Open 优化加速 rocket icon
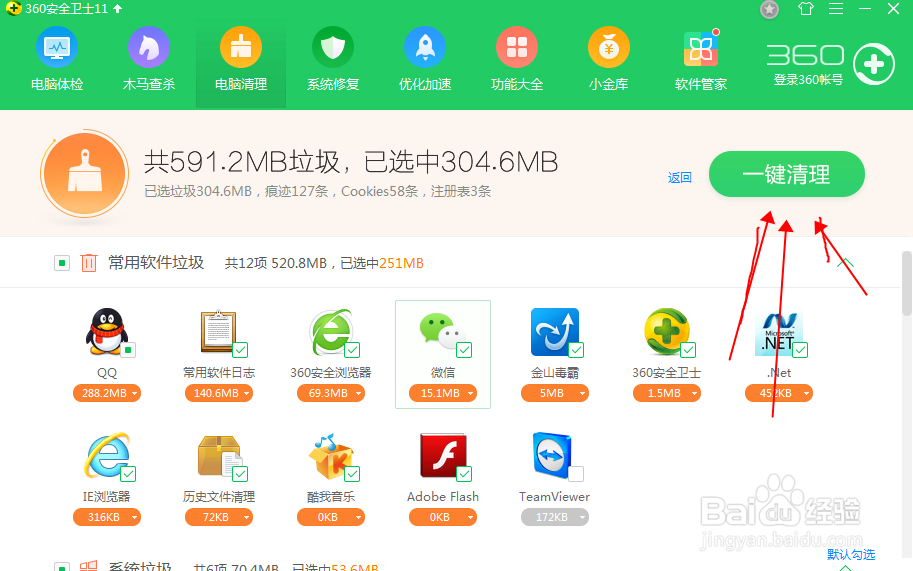This screenshot has height=571, width=913. tap(425, 48)
